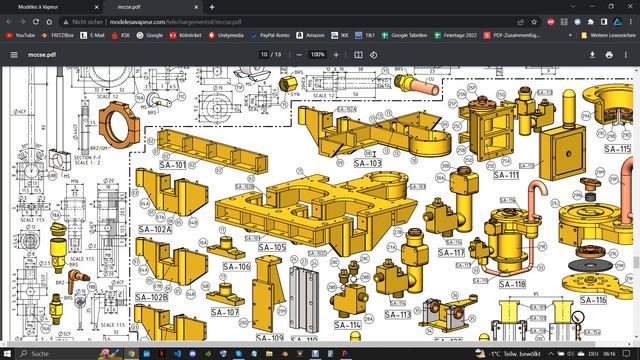Viewport: 640px width, 360px height.
Task: Show hidden system tray icons
Action: (551, 353)
